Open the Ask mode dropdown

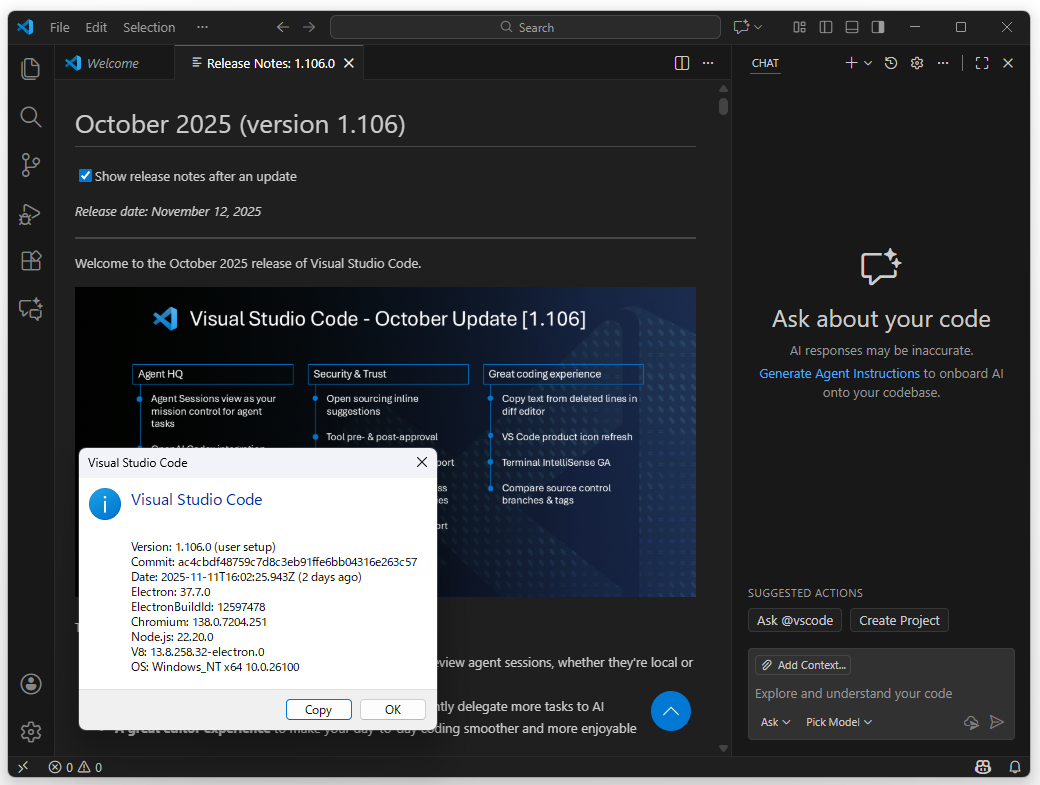(x=775, y=721)
